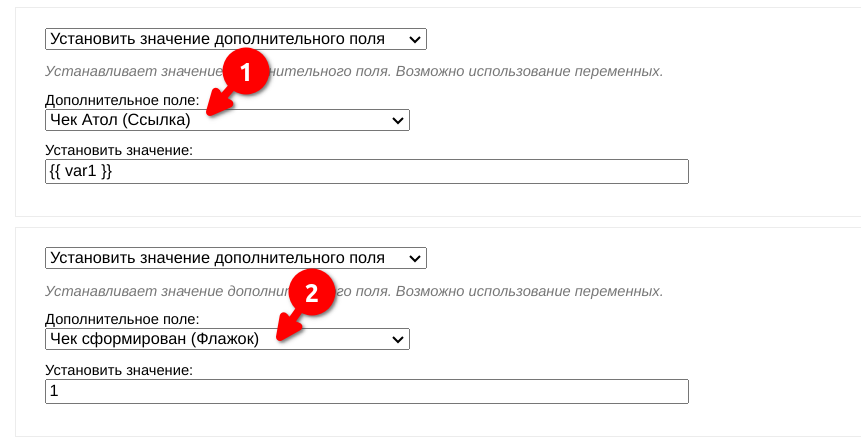Click the Дополнительное поле label above Чек сформирован

[122, 319]
